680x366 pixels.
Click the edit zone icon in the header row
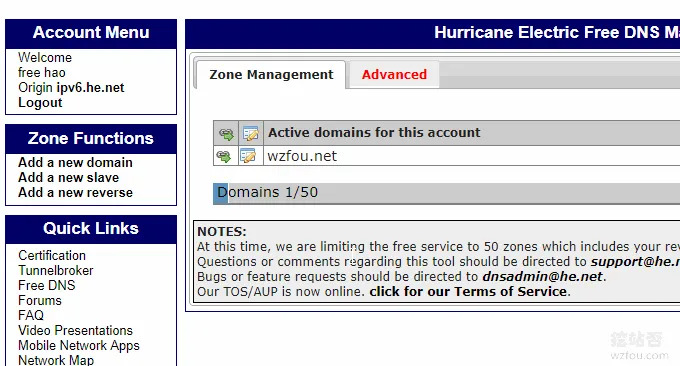click(251, 133)
